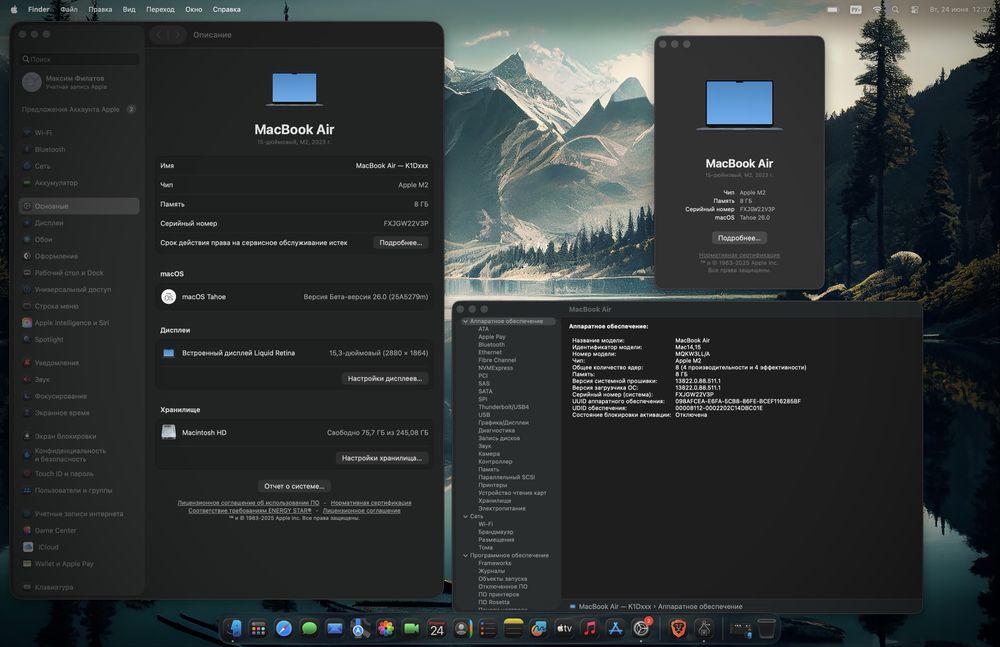Image resolution: width=1000 pixels, height=647 pixels.
Task: Open Настройки хранилища
Action: click(381, 458)
